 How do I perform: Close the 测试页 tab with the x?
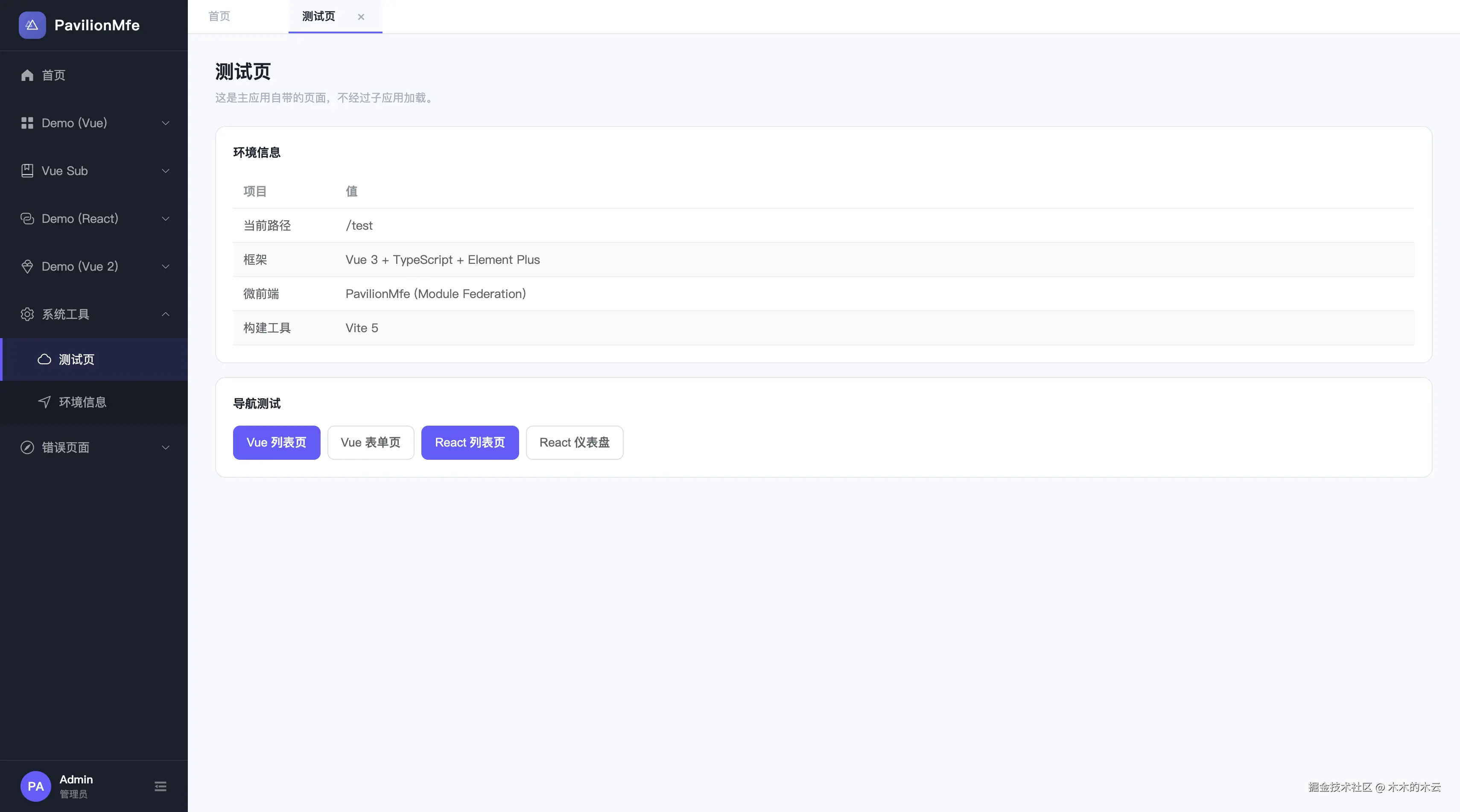(x=361, y=17)
